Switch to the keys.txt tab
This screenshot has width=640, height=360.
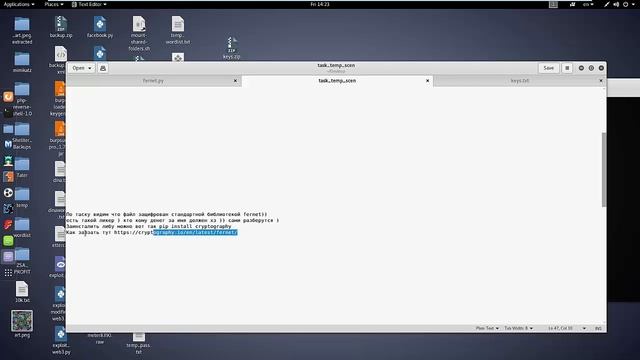(x=520, y=81)
